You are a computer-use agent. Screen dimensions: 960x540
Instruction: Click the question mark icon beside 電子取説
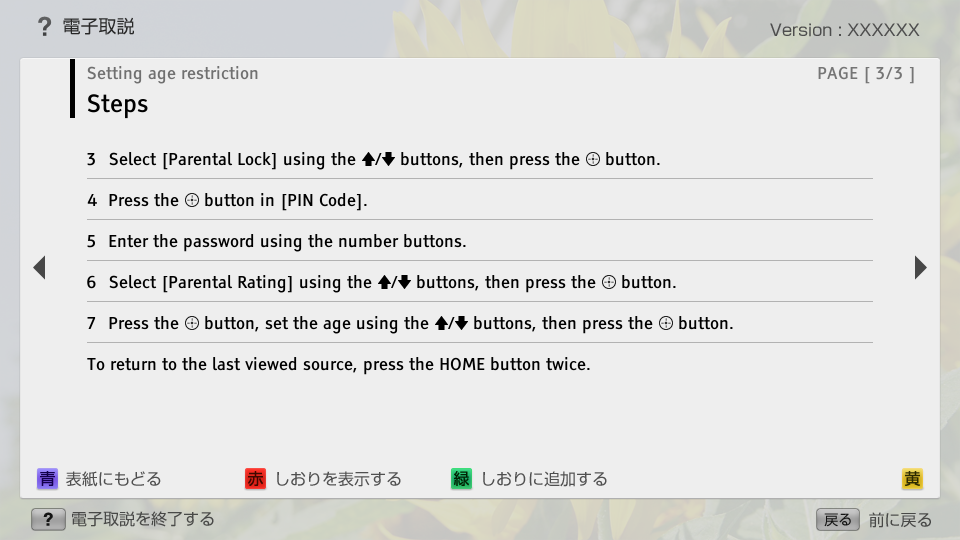click(x=44, y=27)
